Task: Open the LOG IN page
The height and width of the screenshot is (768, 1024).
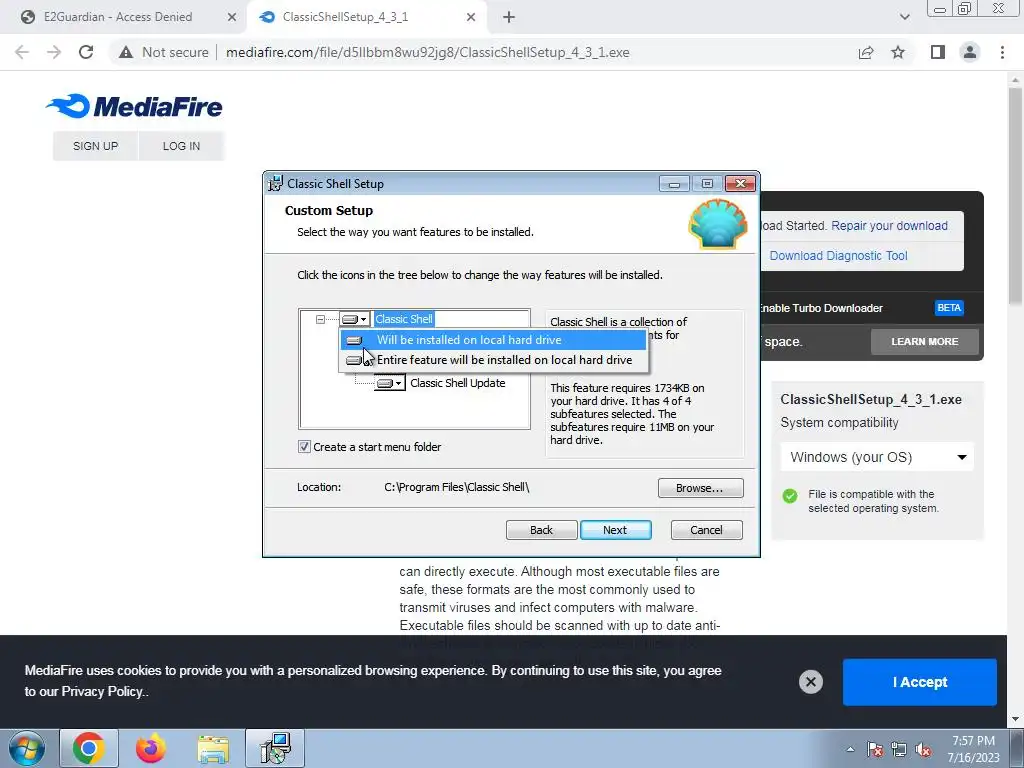Action: 181,146
